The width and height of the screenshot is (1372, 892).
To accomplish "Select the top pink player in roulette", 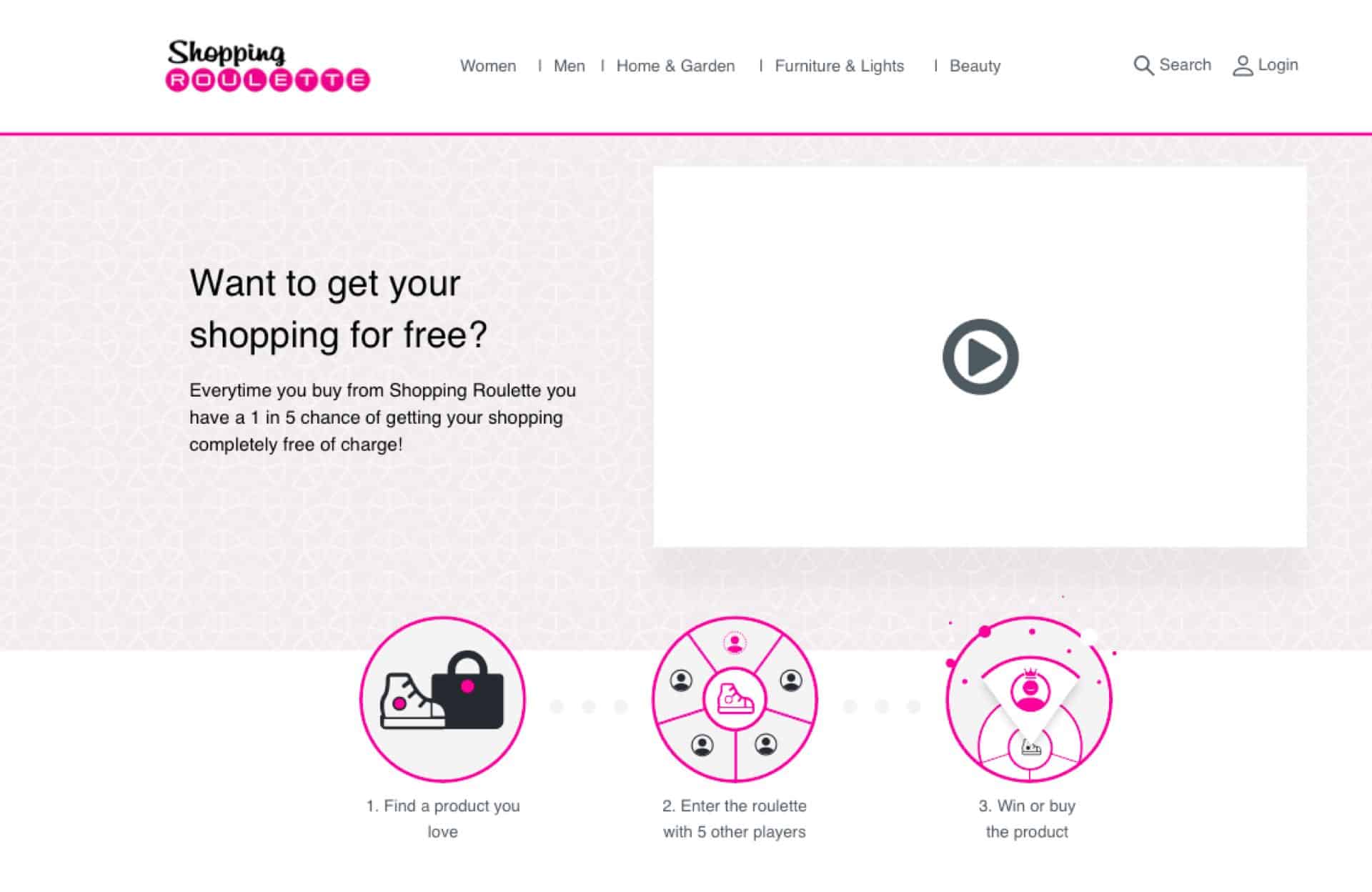I will tap(735, 643).
